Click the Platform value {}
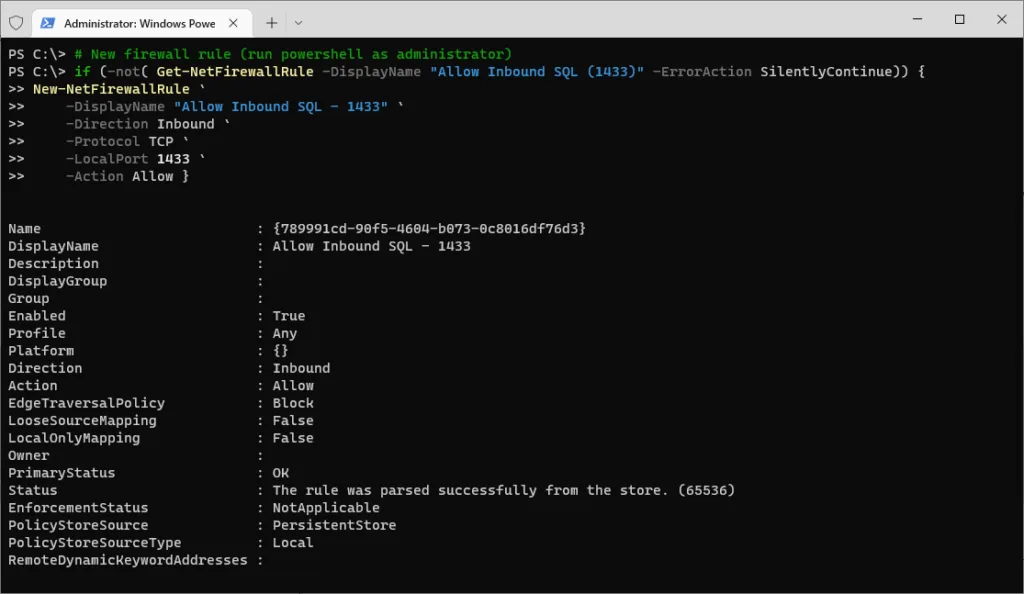The width and height of the screenshot is (1024, 594). pyautogui.click(x=281, y=351)
